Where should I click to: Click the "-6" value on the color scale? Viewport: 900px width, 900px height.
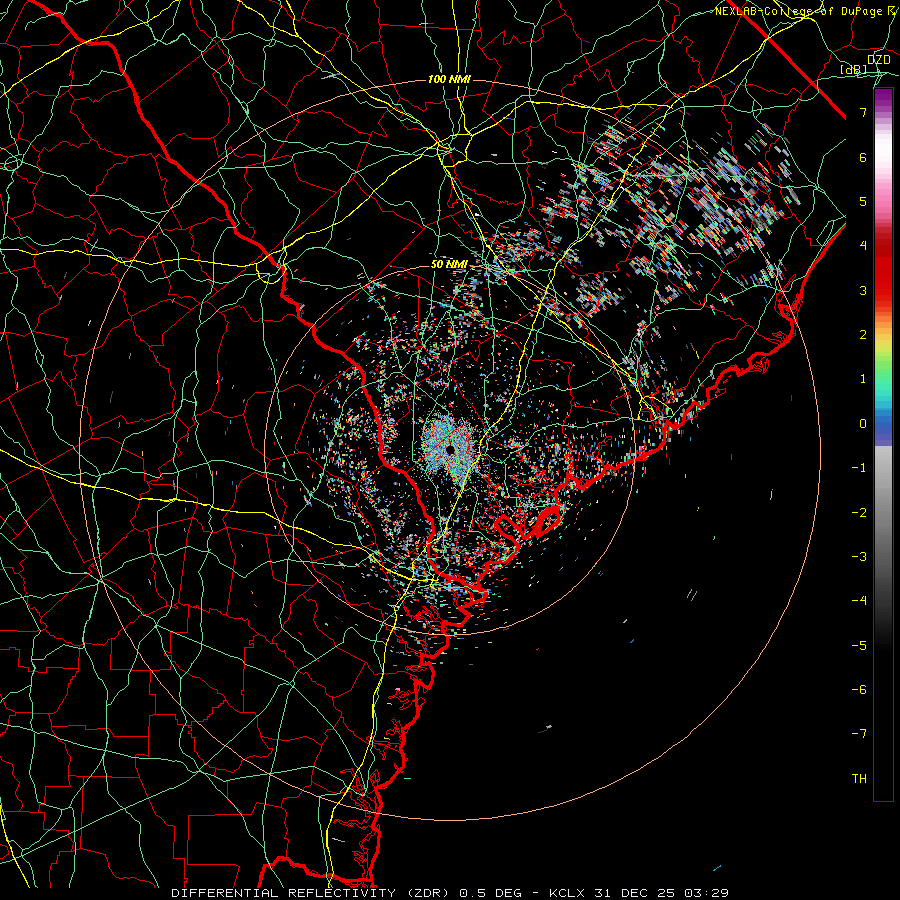click(859, 690)
